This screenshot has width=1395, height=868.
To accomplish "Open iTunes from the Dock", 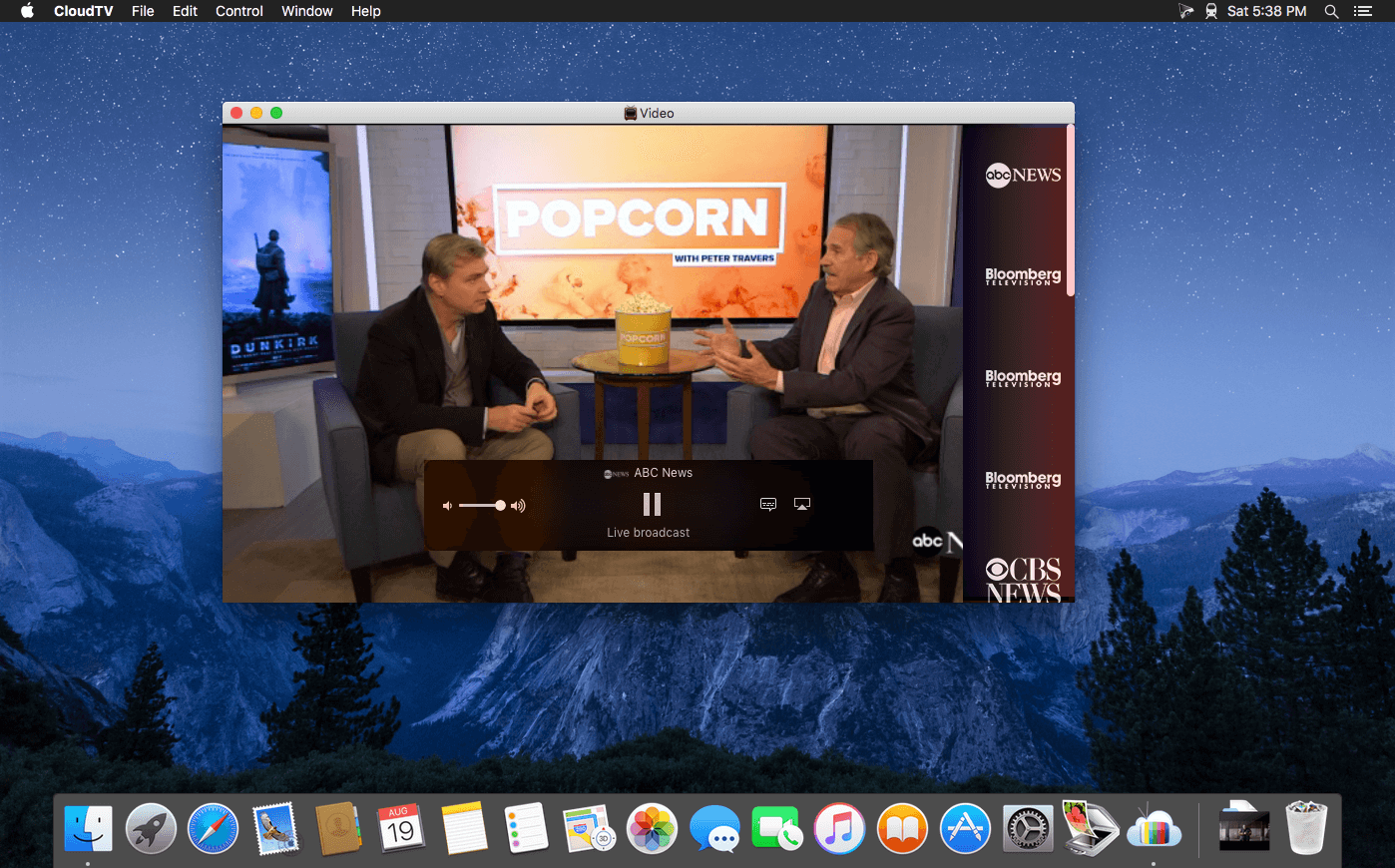I will point(839,828).
